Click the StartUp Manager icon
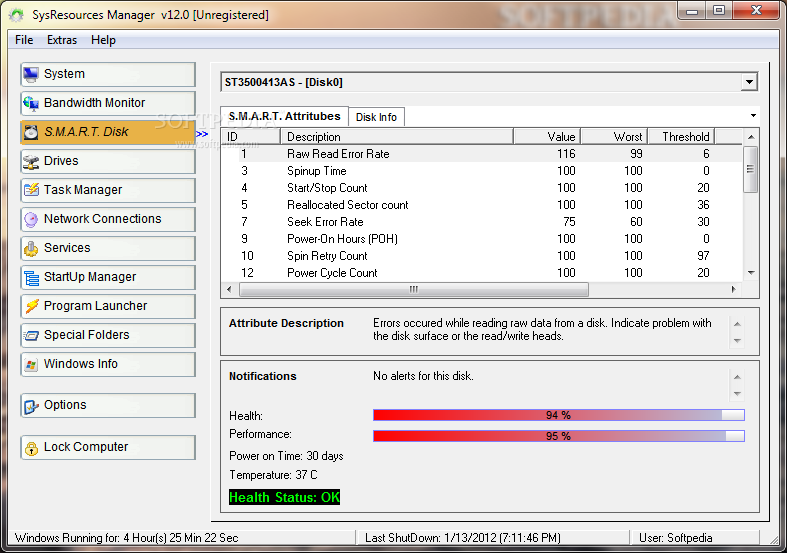Viewport: 787px width, 553px height. click(31, 277)
